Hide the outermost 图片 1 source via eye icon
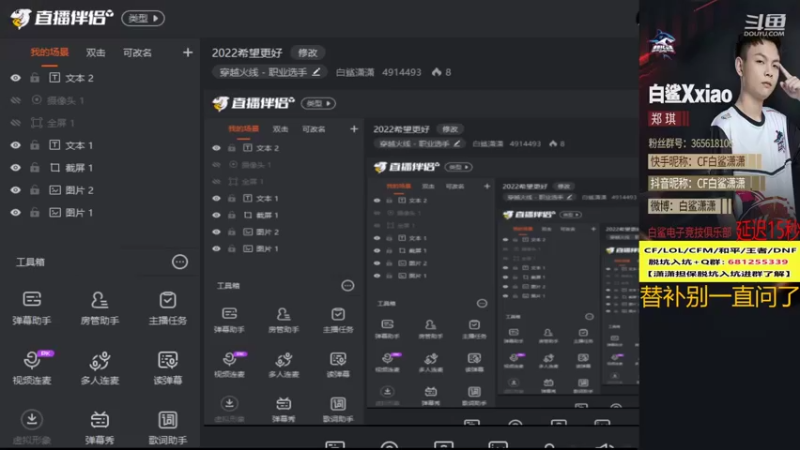This screenshot has height=450, width=800. pos(16,212)
